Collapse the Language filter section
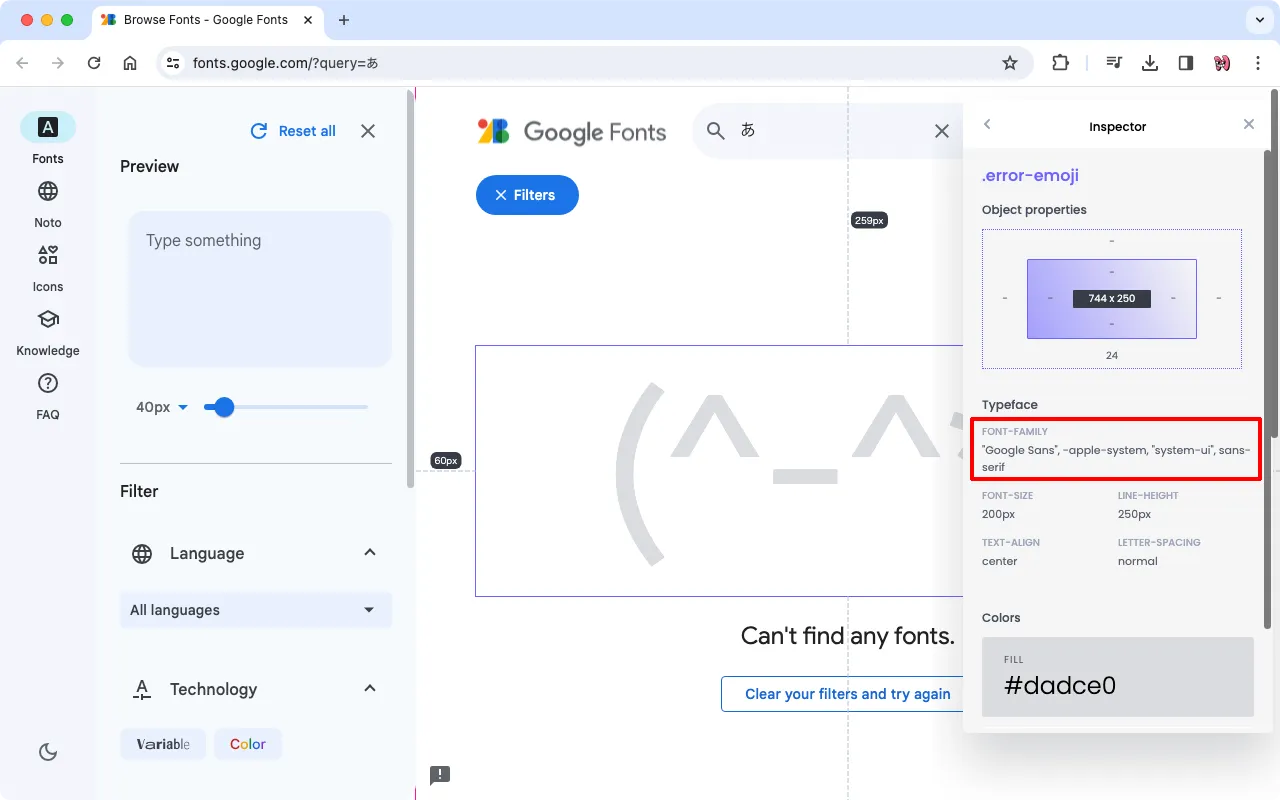The image size is (1280, 800). point(369,553)
